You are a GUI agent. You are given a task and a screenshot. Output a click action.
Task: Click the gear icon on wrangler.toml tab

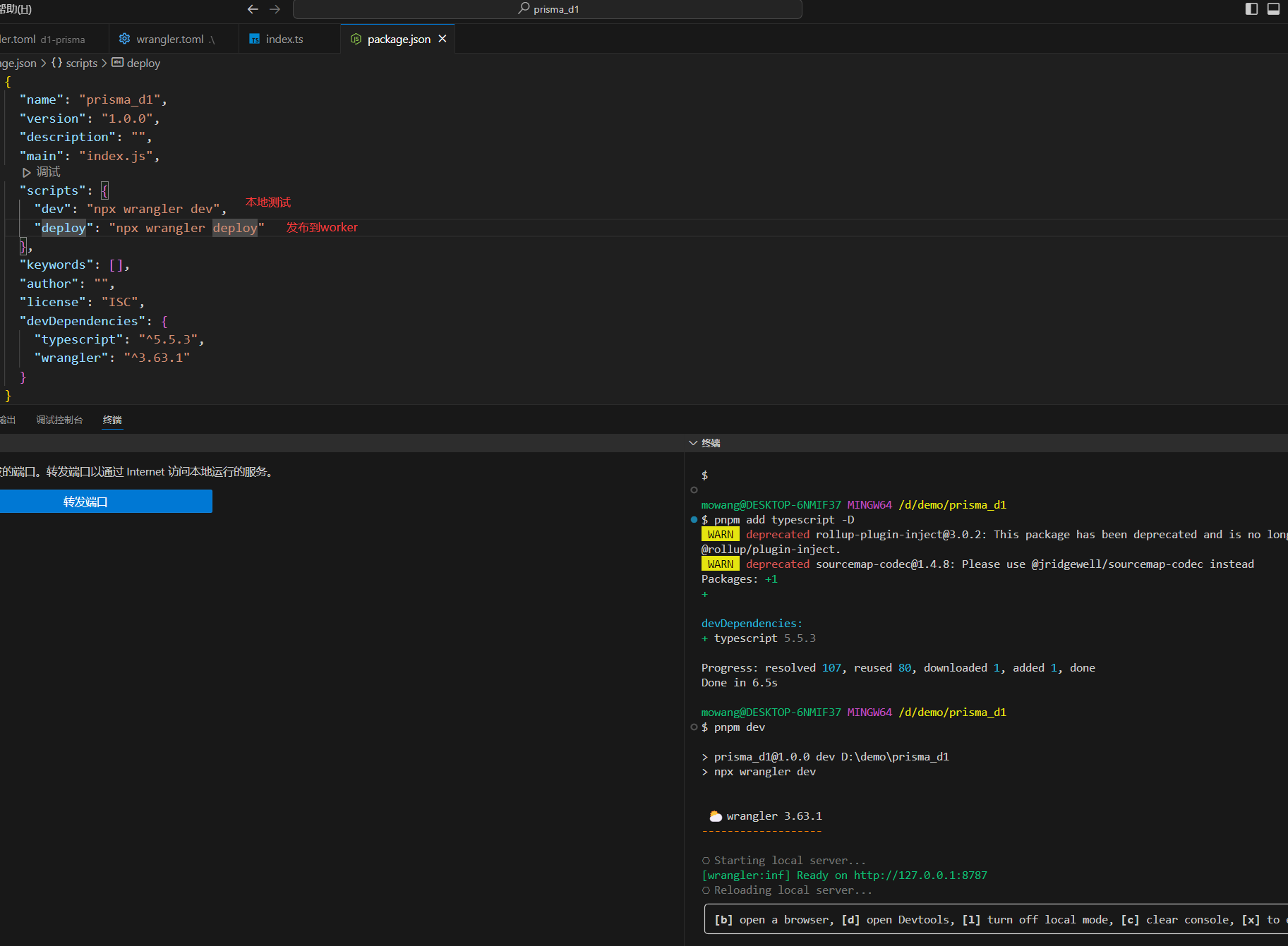pyautogui.click(x=124, y=39)
